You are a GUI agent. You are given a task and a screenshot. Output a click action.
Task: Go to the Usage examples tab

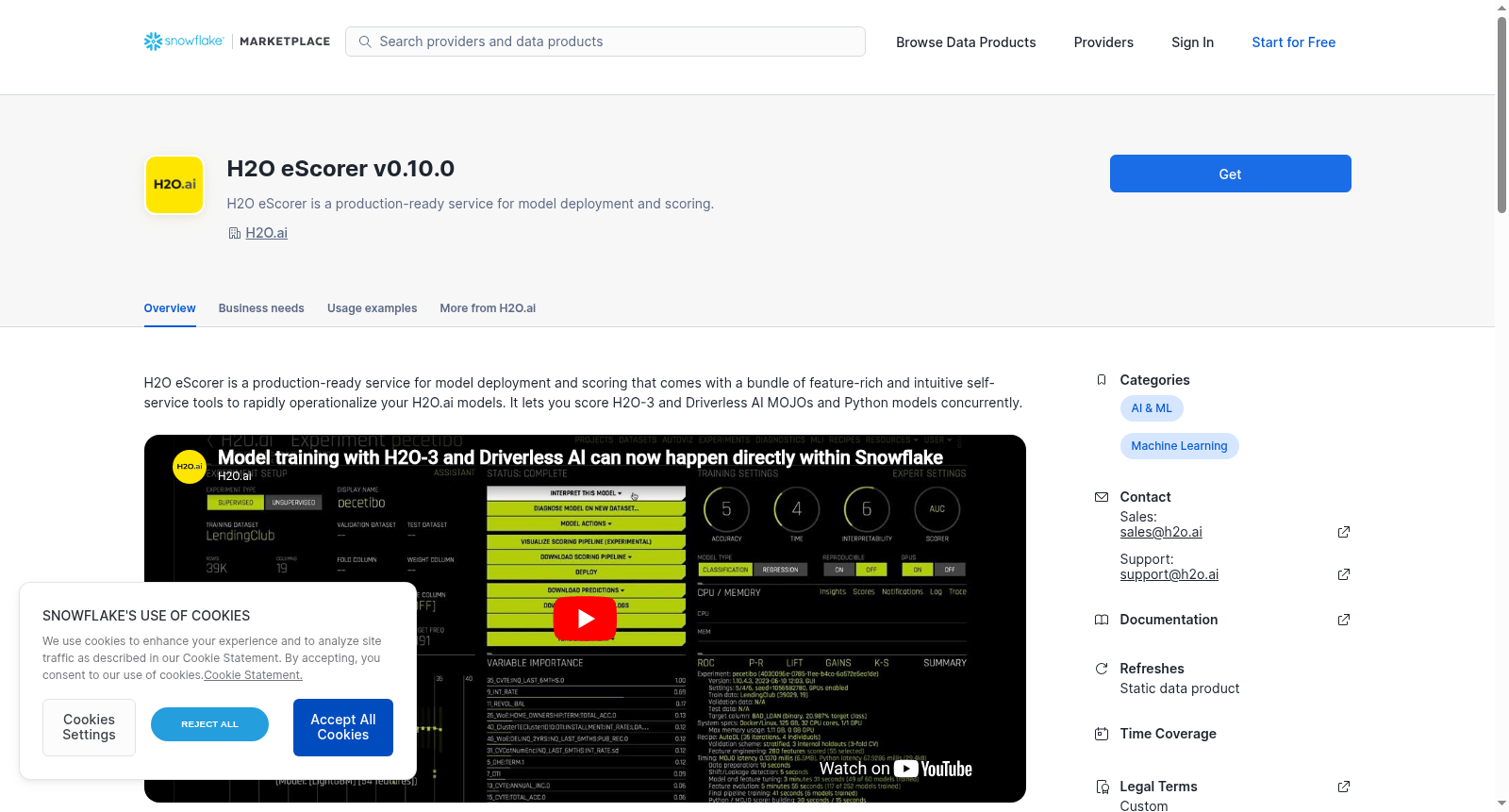(x=372, y=308)
